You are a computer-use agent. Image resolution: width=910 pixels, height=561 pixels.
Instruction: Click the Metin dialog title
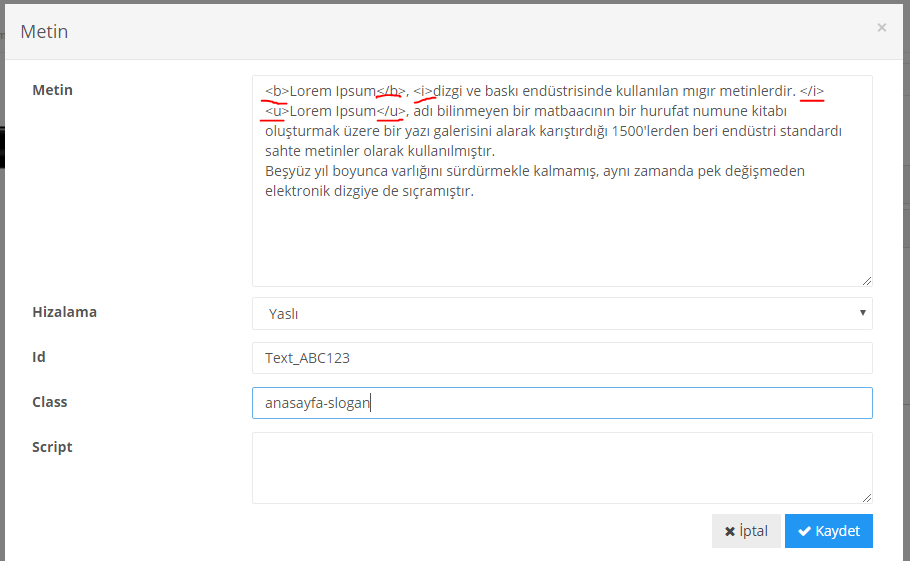click(44, 32)
